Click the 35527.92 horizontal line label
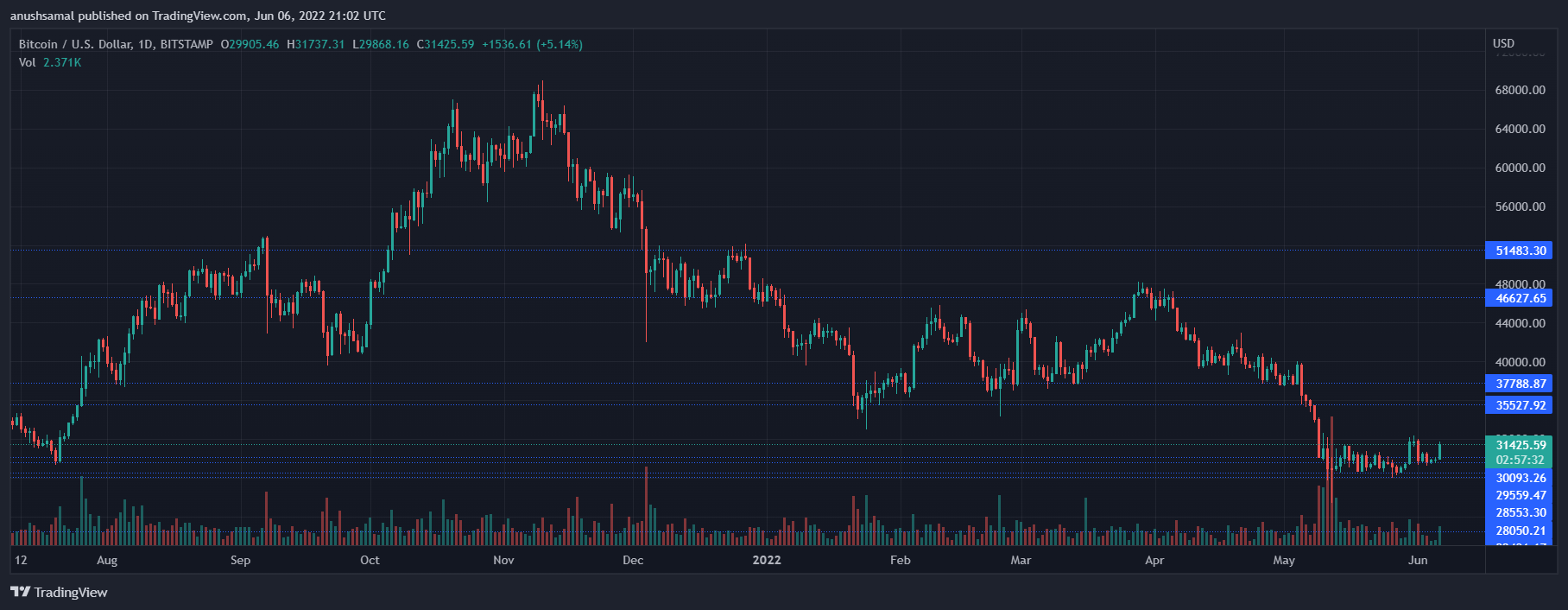The height and width of the screenshot is (610, 1568). (x=1519, y=405)
